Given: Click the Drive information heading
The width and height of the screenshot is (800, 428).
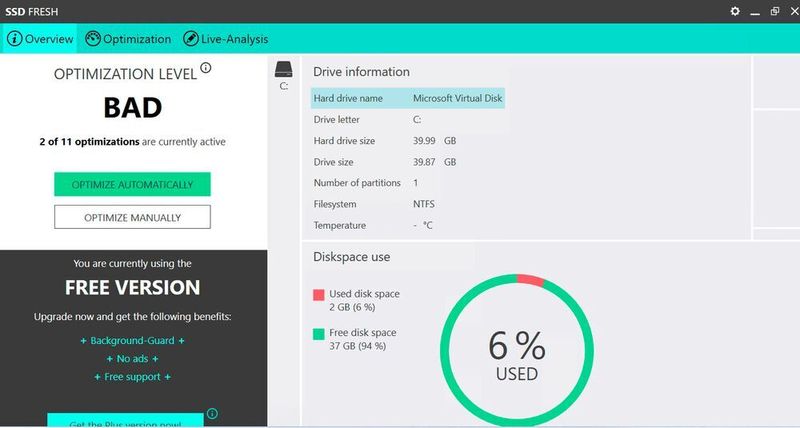Looking at the screenshot, I should 361,72.
